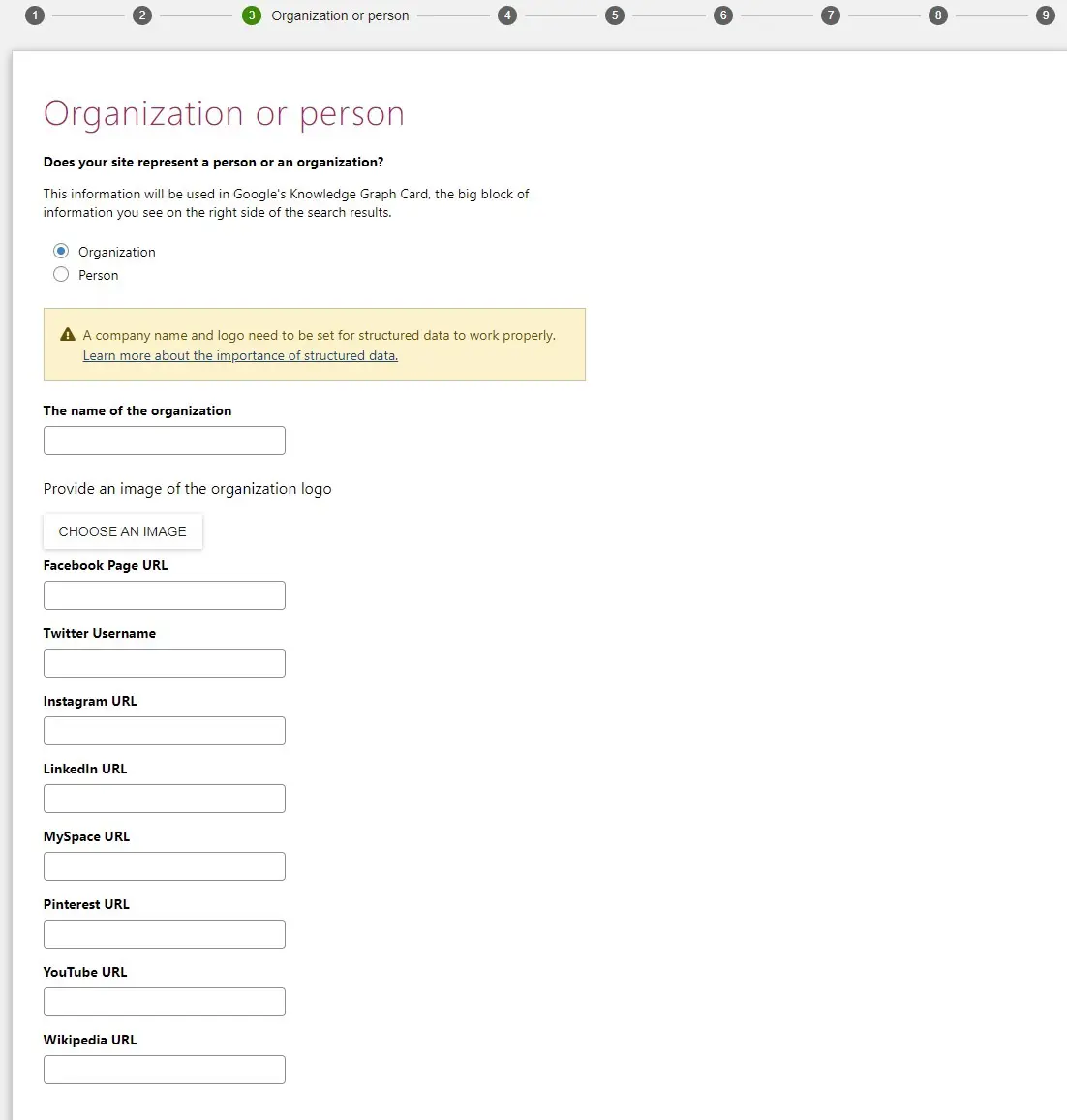Go to wizard step 1 circle
Viewport: 1067px width, 1120px height.
[x=34, y=15]
